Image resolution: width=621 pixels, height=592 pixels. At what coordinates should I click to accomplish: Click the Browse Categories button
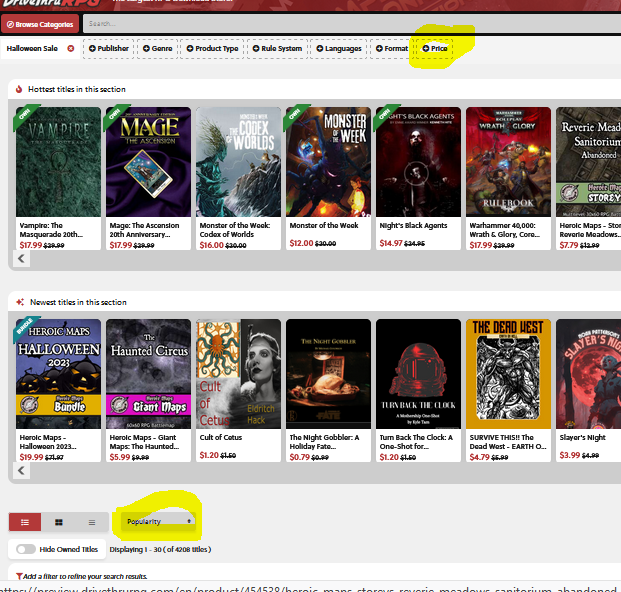(40, 24)
